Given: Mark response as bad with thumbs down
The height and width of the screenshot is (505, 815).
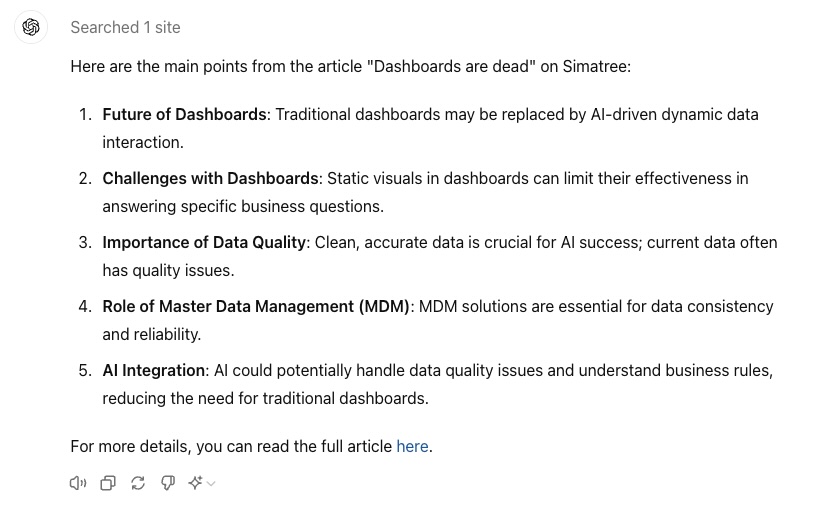Looking at the screenshot, I should [x=167, y=483].
